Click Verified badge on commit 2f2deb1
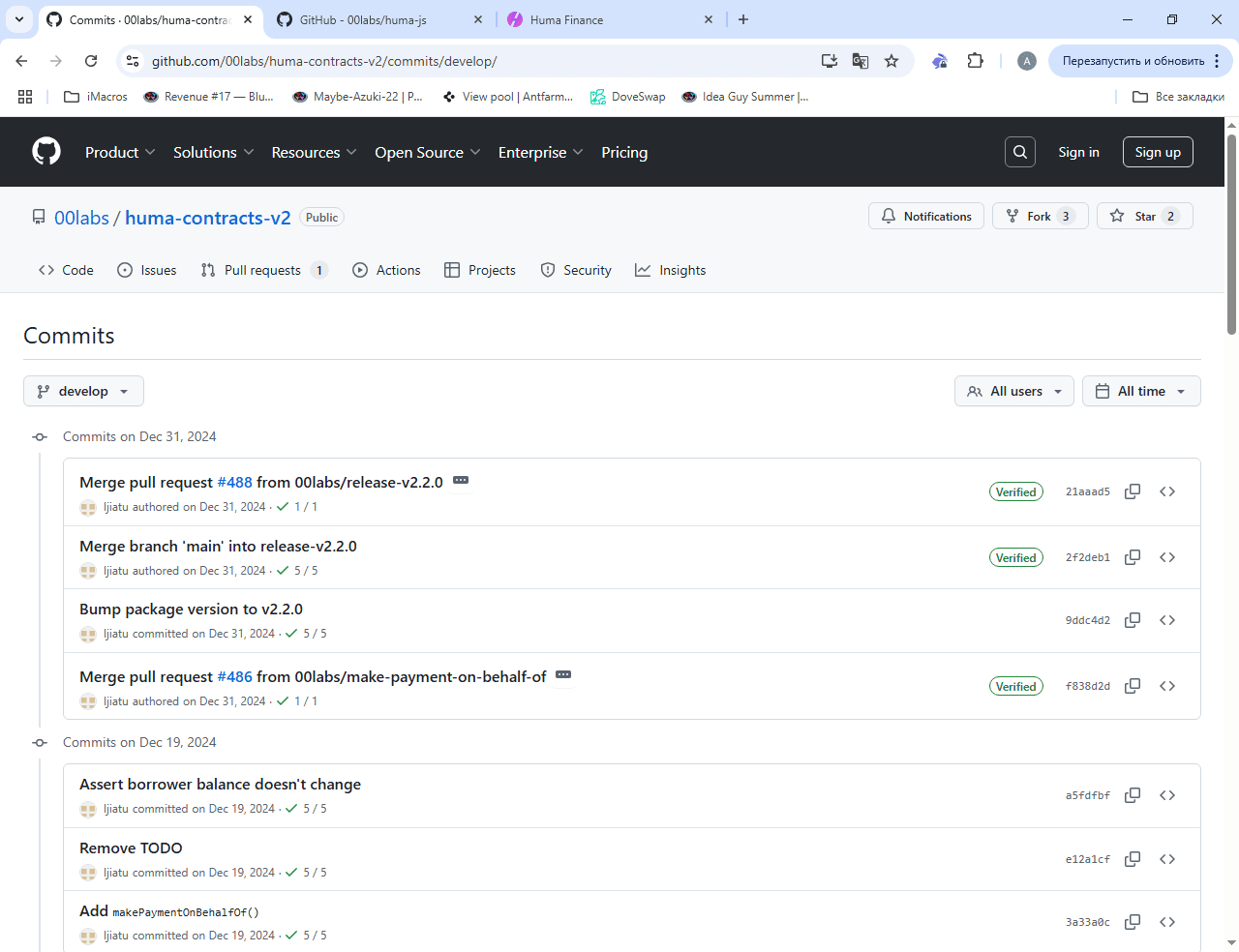Viewport: 1239px width, 952px height. coord(1016,557)
